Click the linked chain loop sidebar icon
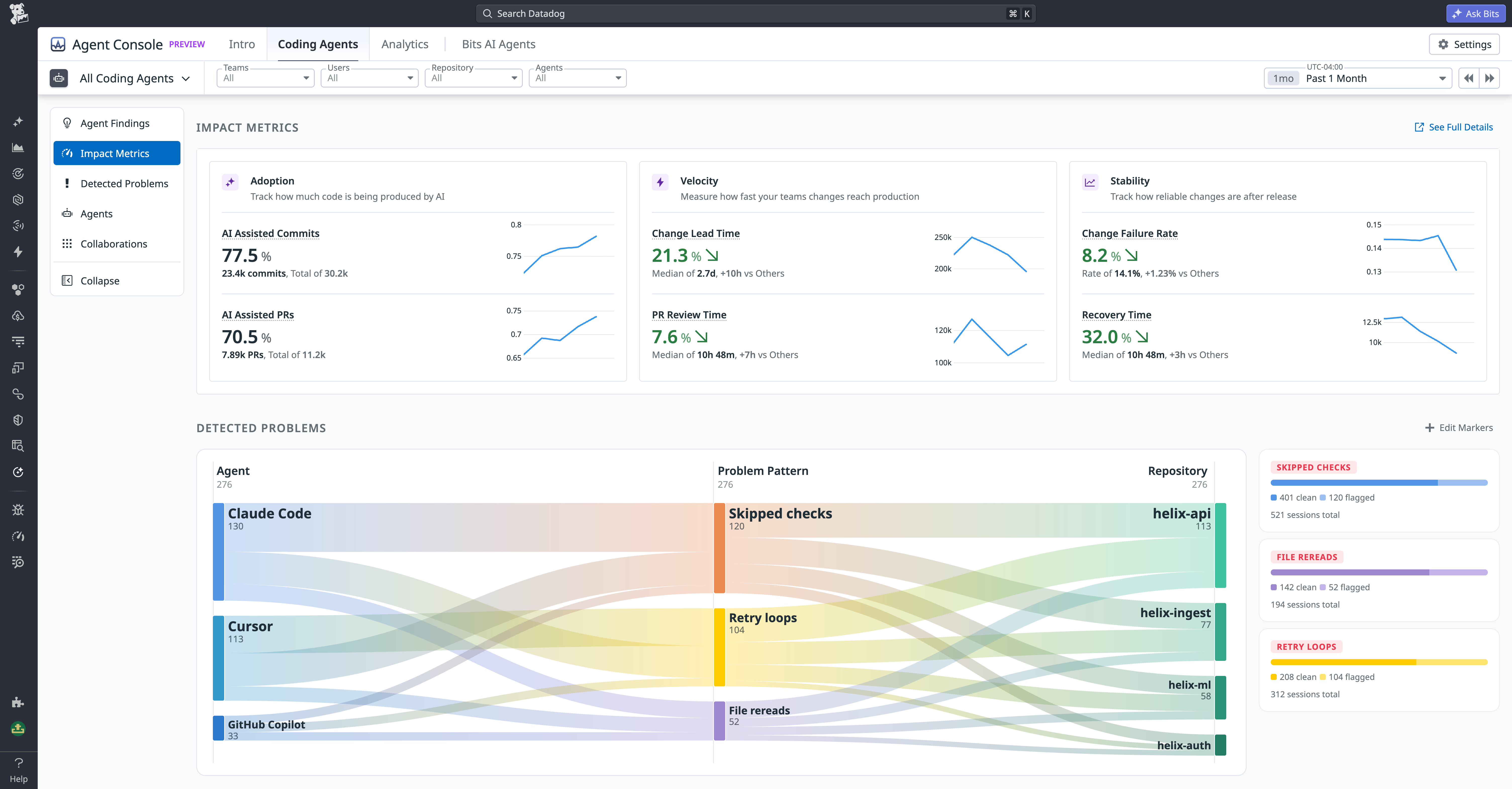 tap(18, 394)
